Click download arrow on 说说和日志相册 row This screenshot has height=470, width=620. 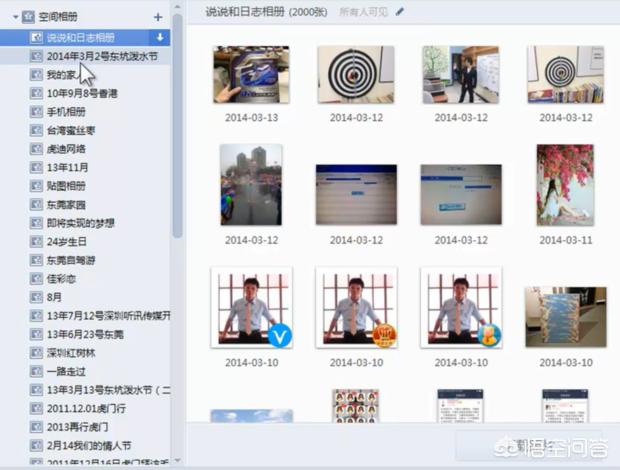click(x=160, y=38)
